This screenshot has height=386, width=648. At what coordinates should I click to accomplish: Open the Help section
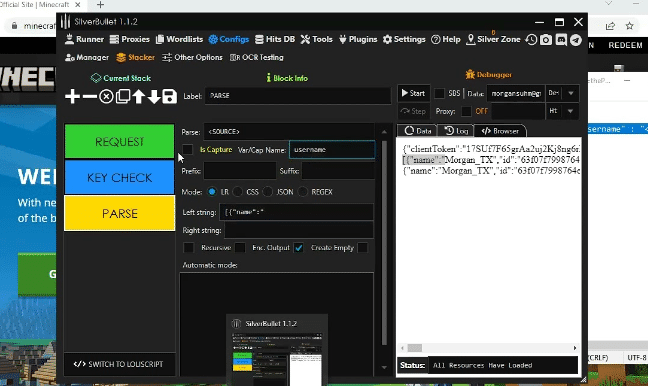(446, 39)
